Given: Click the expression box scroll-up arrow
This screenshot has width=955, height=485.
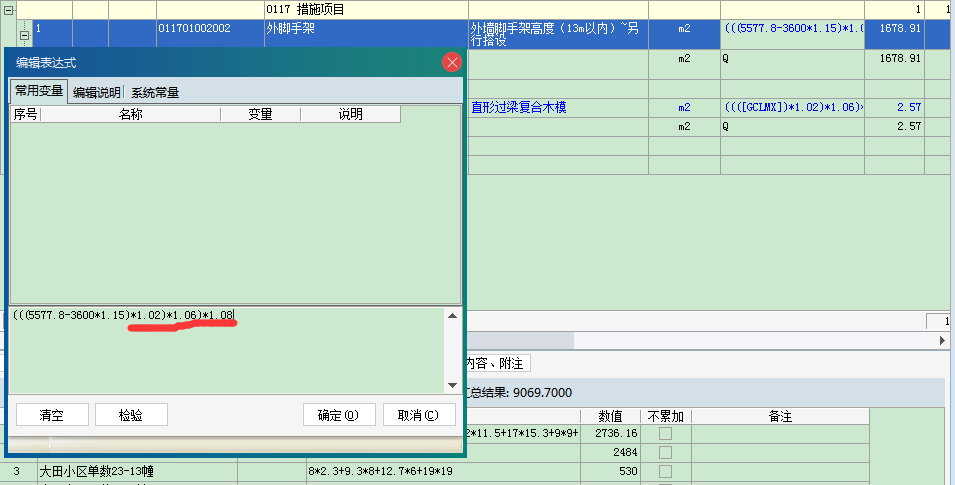Looking at the screenshot, I should pyautogui.click(x=453, y=316).
